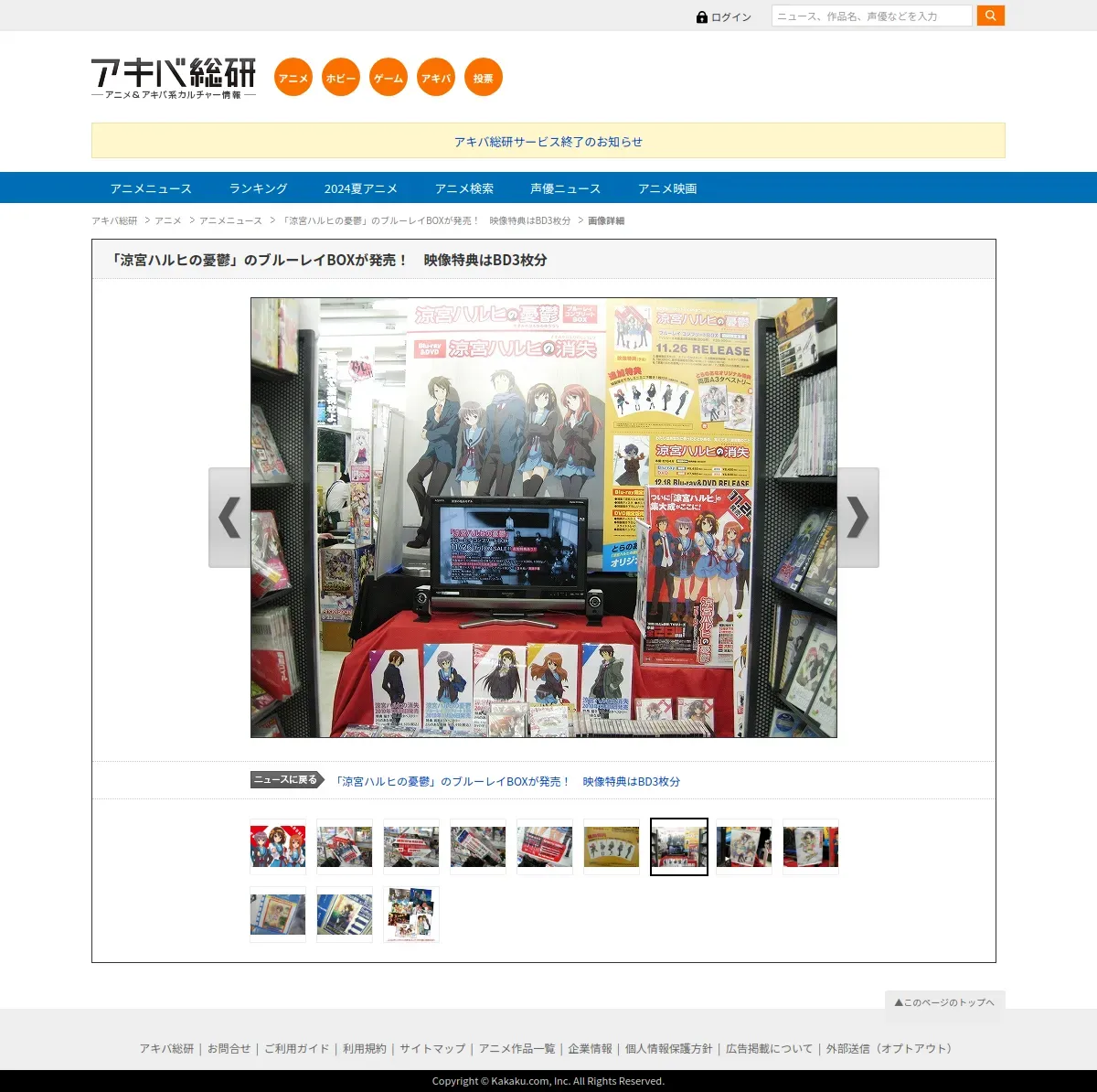Click the orange search magnifier button
The height and width of the screenshot is (1092, 1097).
click(990, 16)
